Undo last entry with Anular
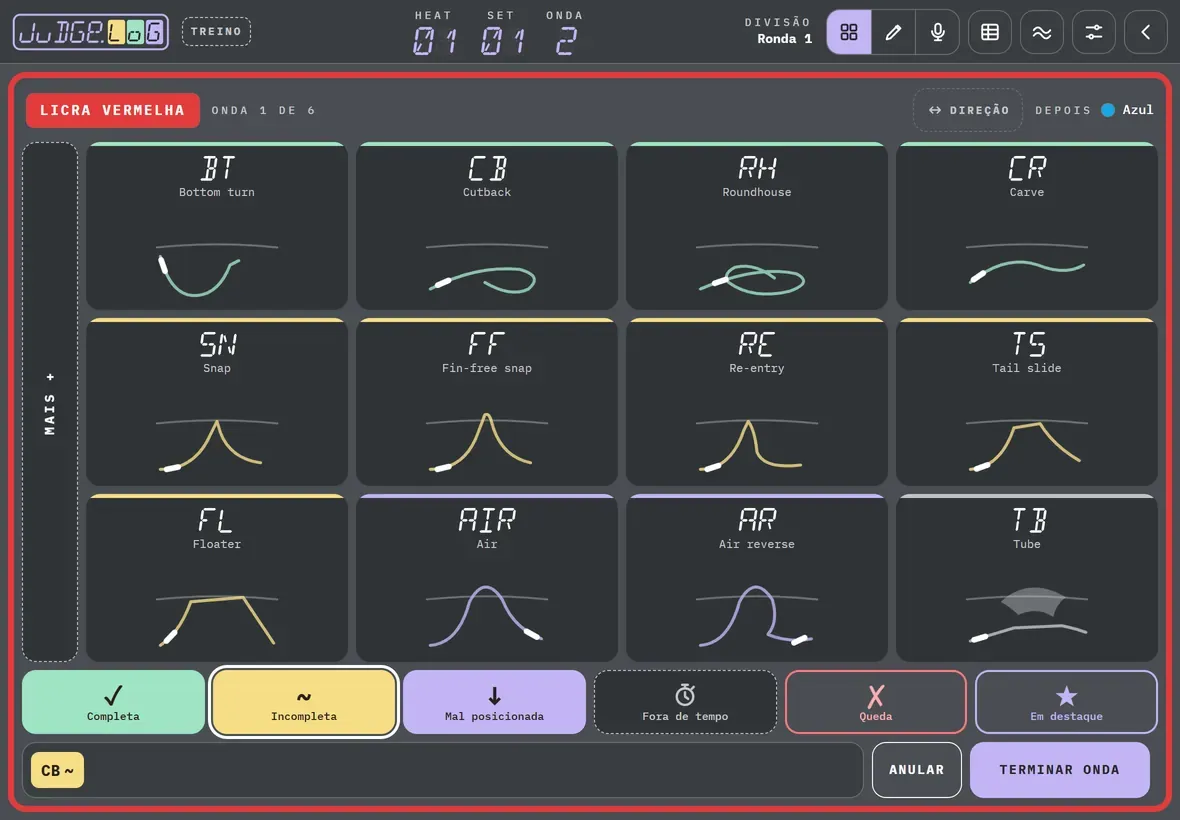Viewport: 1180px width, 820px height. pos(917,770)
